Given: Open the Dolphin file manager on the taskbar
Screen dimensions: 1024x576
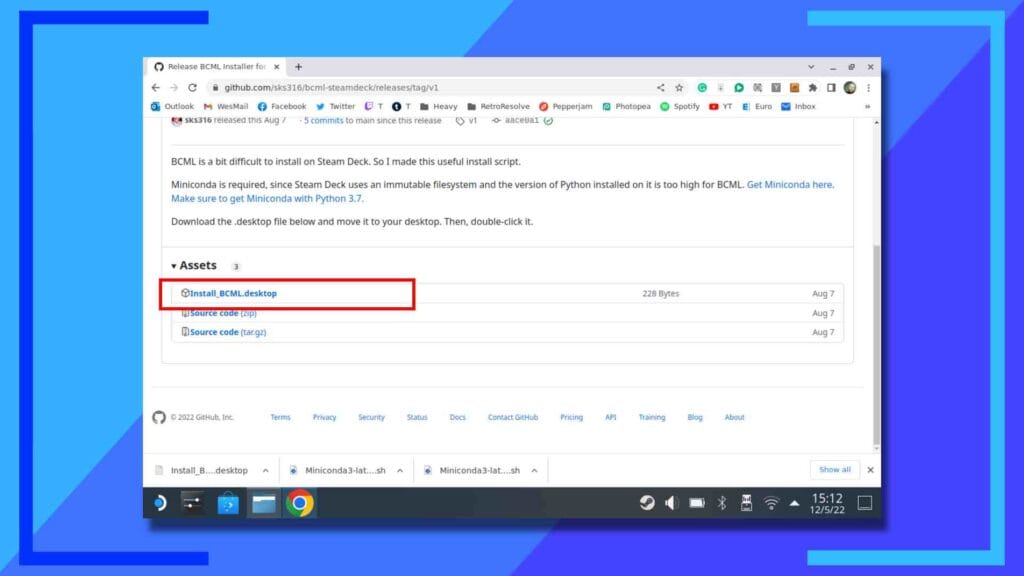Looking at the screenshot, I should point(264,503).
